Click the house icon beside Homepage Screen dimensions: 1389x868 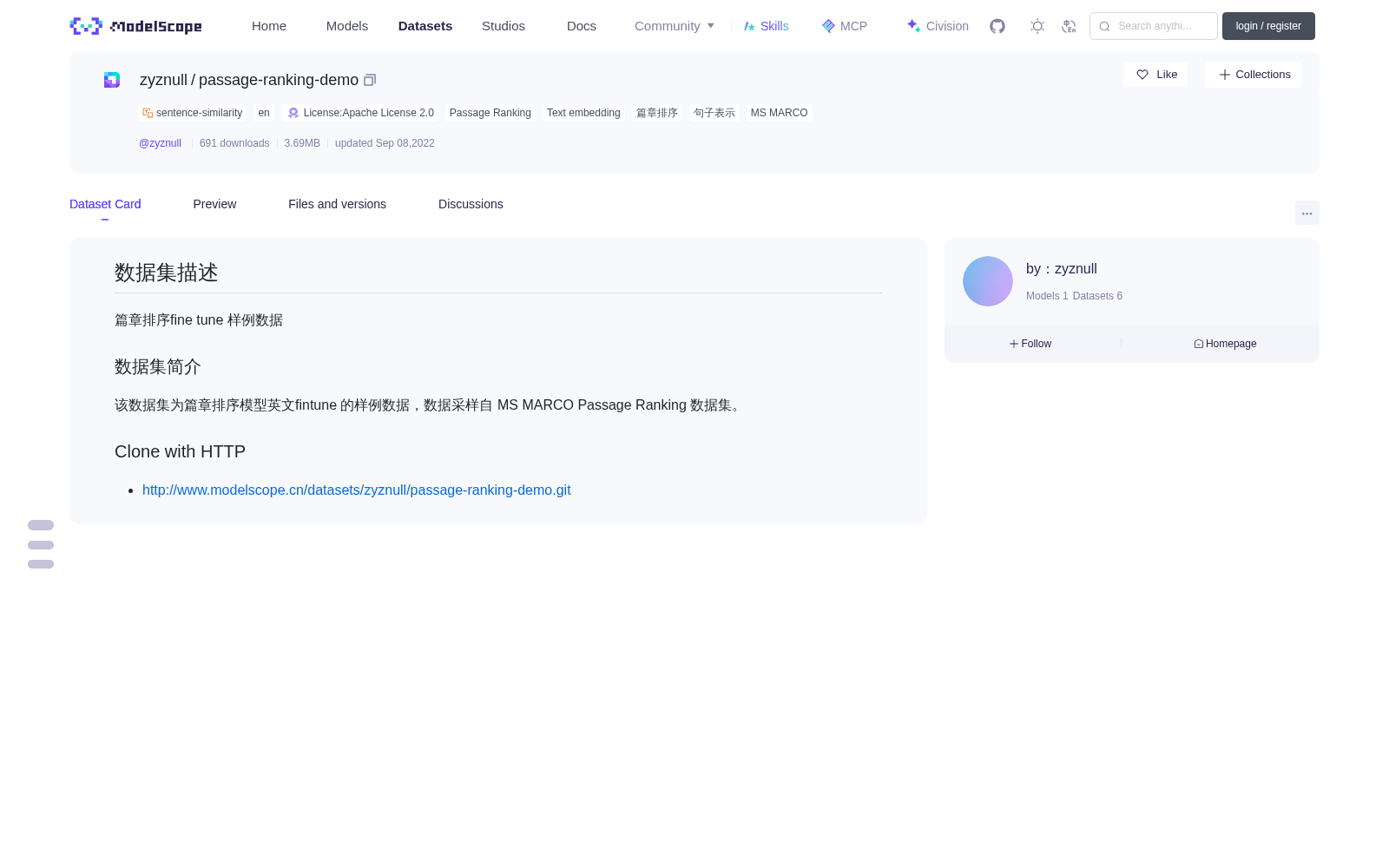(x=1199, y=344)
